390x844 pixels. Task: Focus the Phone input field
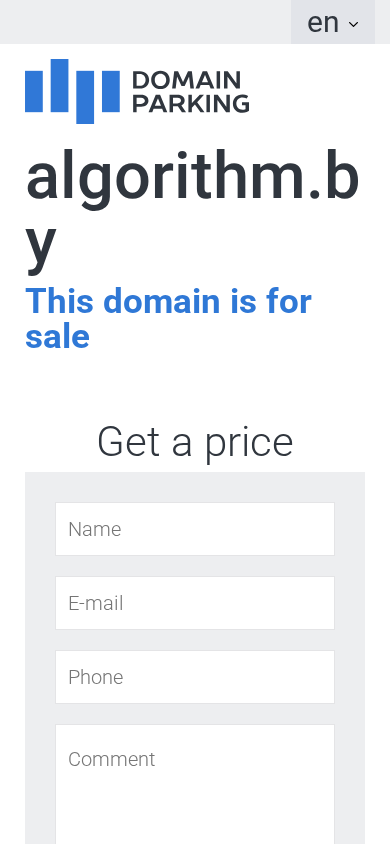click(195, 677)
